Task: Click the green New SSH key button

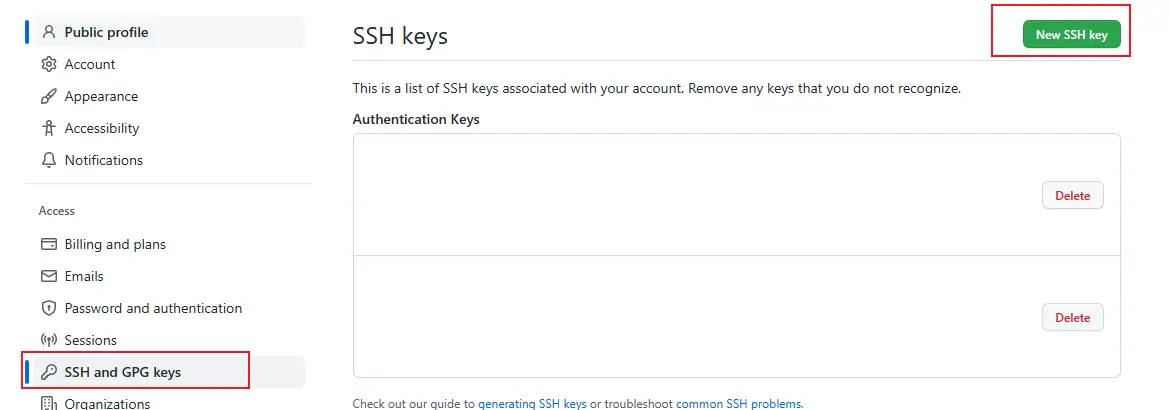Action: [1072, 34]
